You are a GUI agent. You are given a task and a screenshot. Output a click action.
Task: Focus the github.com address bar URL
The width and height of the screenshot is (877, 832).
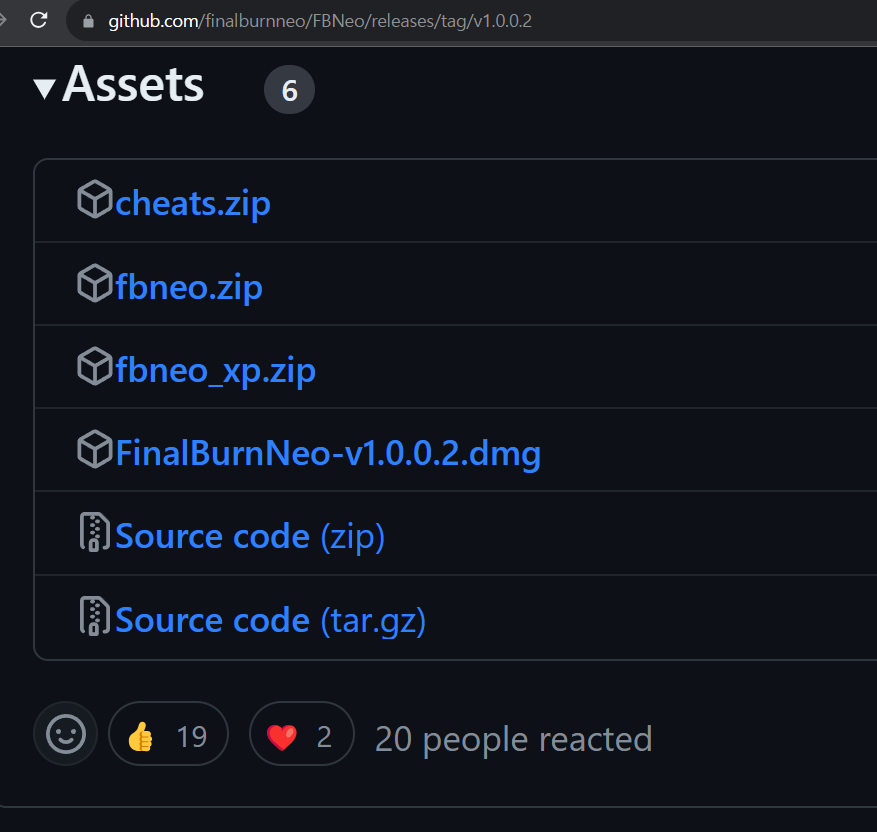point(320,21)
